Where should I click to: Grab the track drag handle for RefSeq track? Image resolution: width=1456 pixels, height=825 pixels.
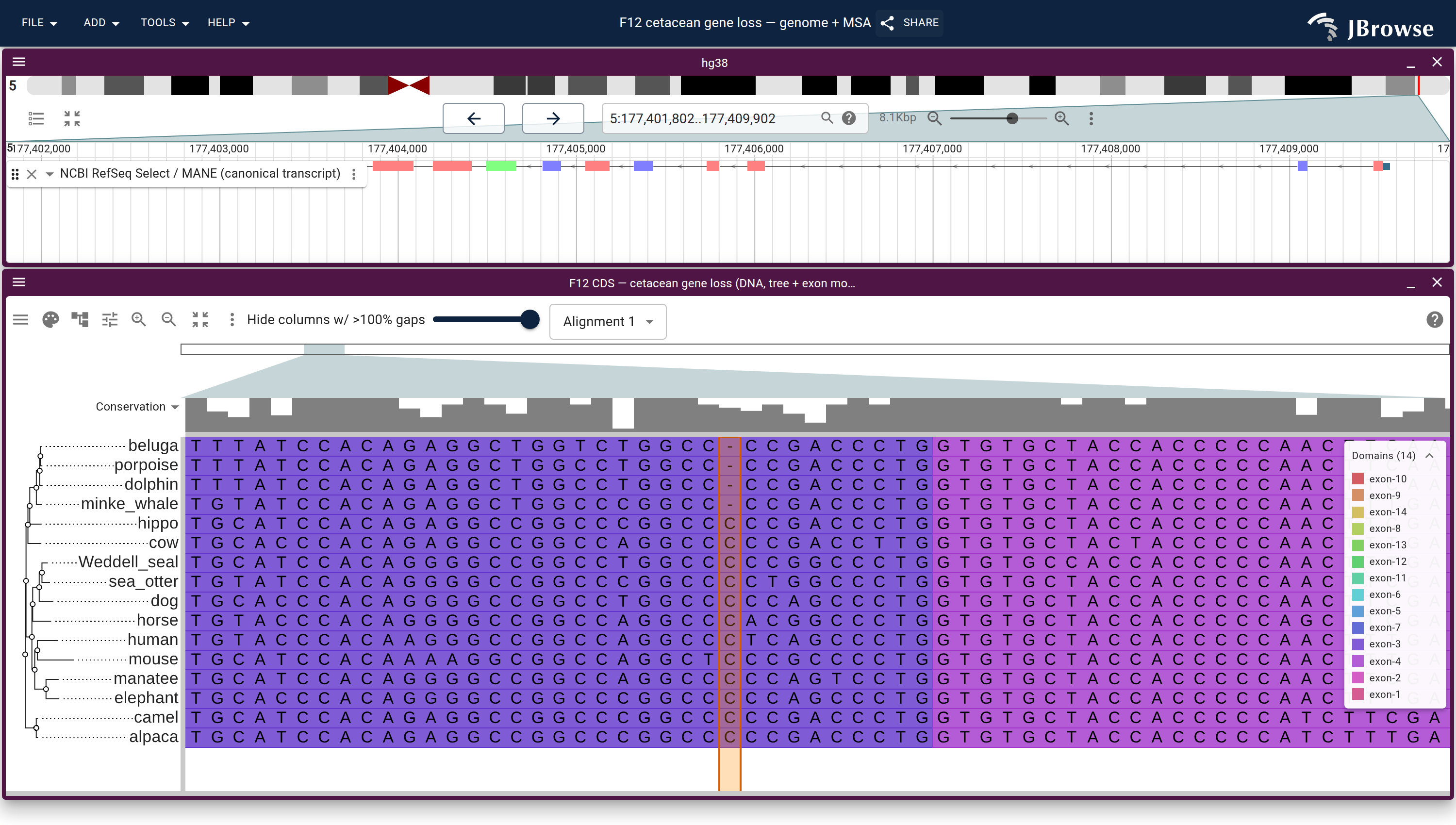pos(16,174)
